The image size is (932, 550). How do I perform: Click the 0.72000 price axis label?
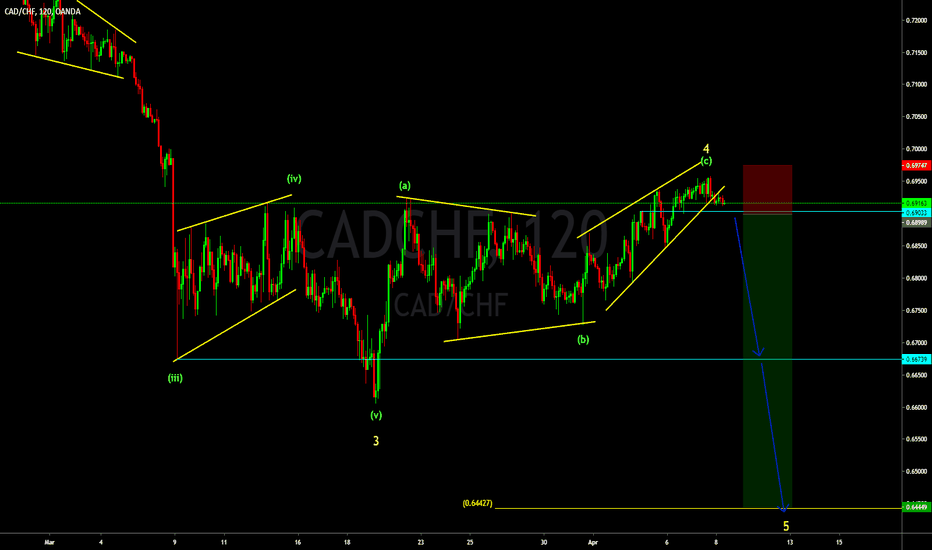[x=916, y=21]
